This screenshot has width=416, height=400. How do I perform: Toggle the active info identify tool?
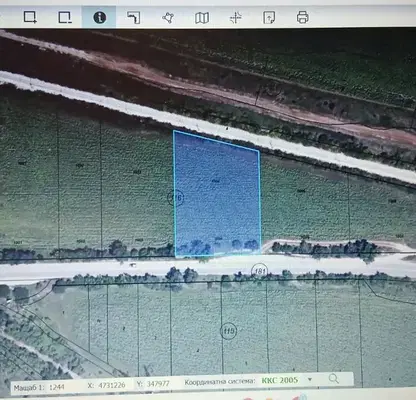[99, 17]
